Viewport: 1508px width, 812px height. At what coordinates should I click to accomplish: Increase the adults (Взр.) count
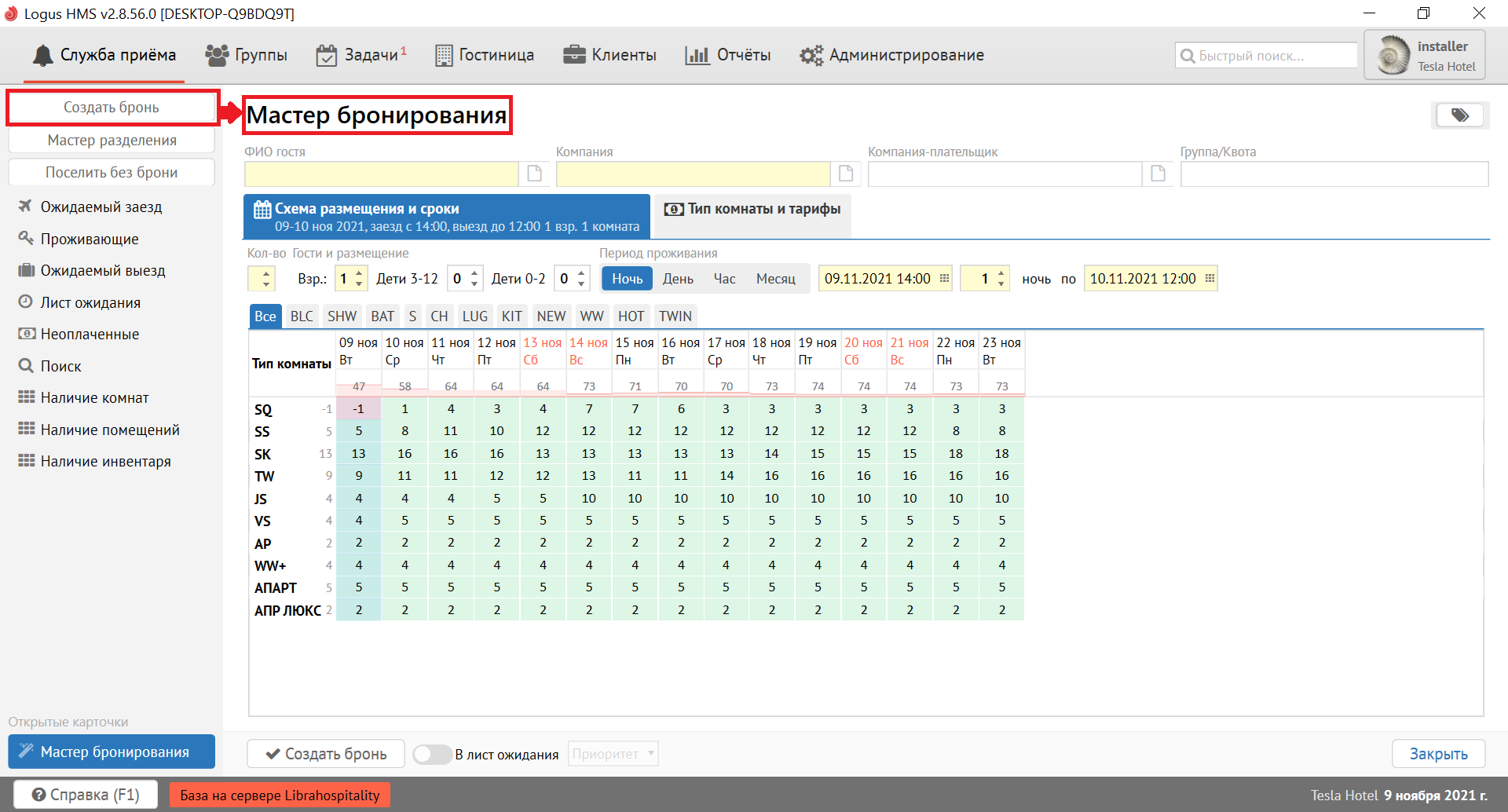click(x=359, y=273)
